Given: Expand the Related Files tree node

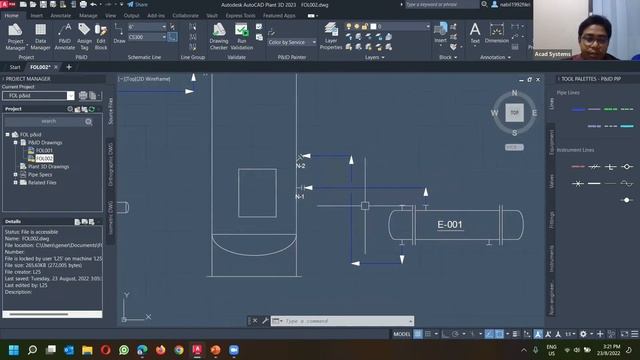Looking at the screenshot, I should [x=16, y=182].
